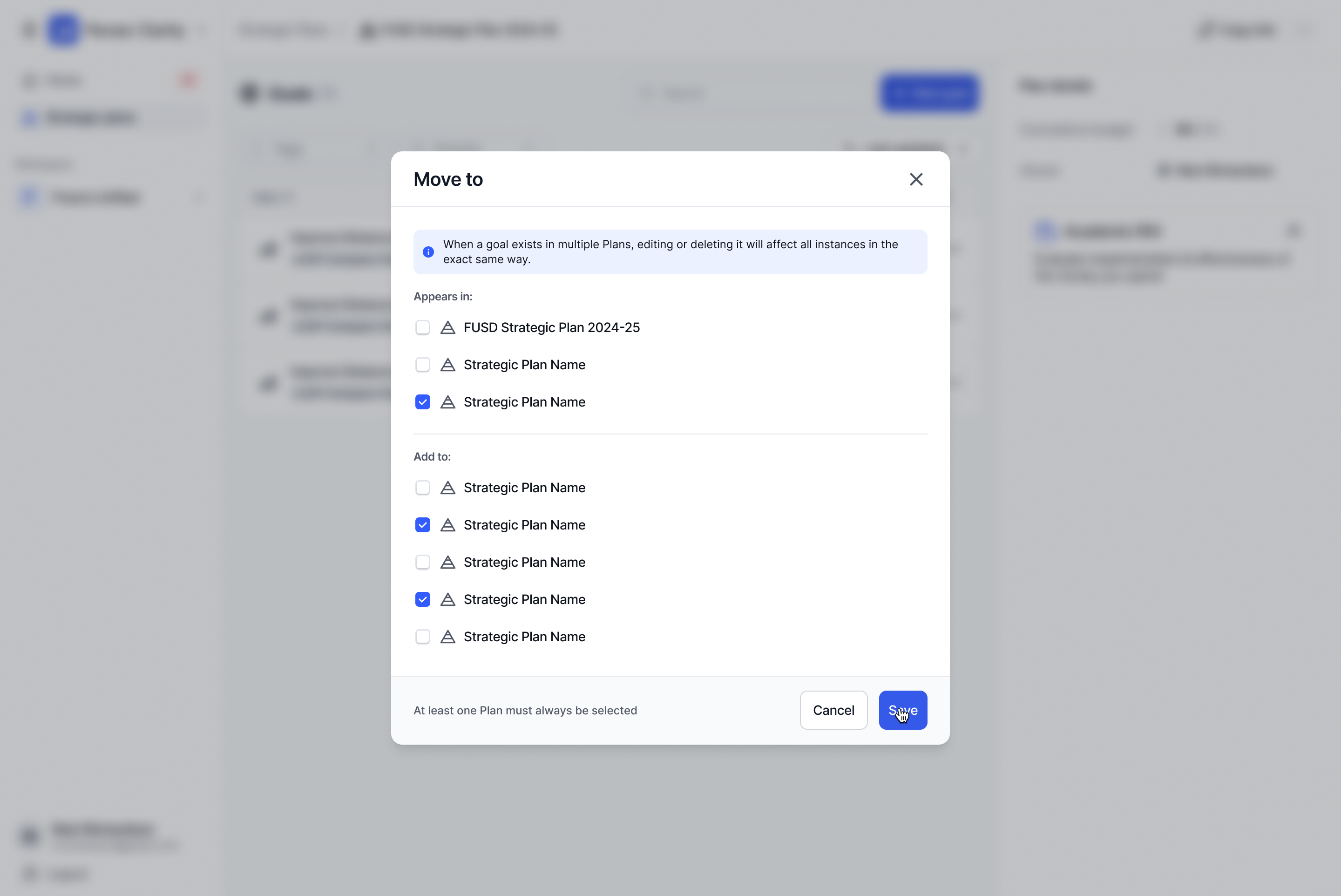Click the FUSD Strategic Plan 2024-25 label
The width and height of the screenshot is (1341, 896).
coord(551,327)
